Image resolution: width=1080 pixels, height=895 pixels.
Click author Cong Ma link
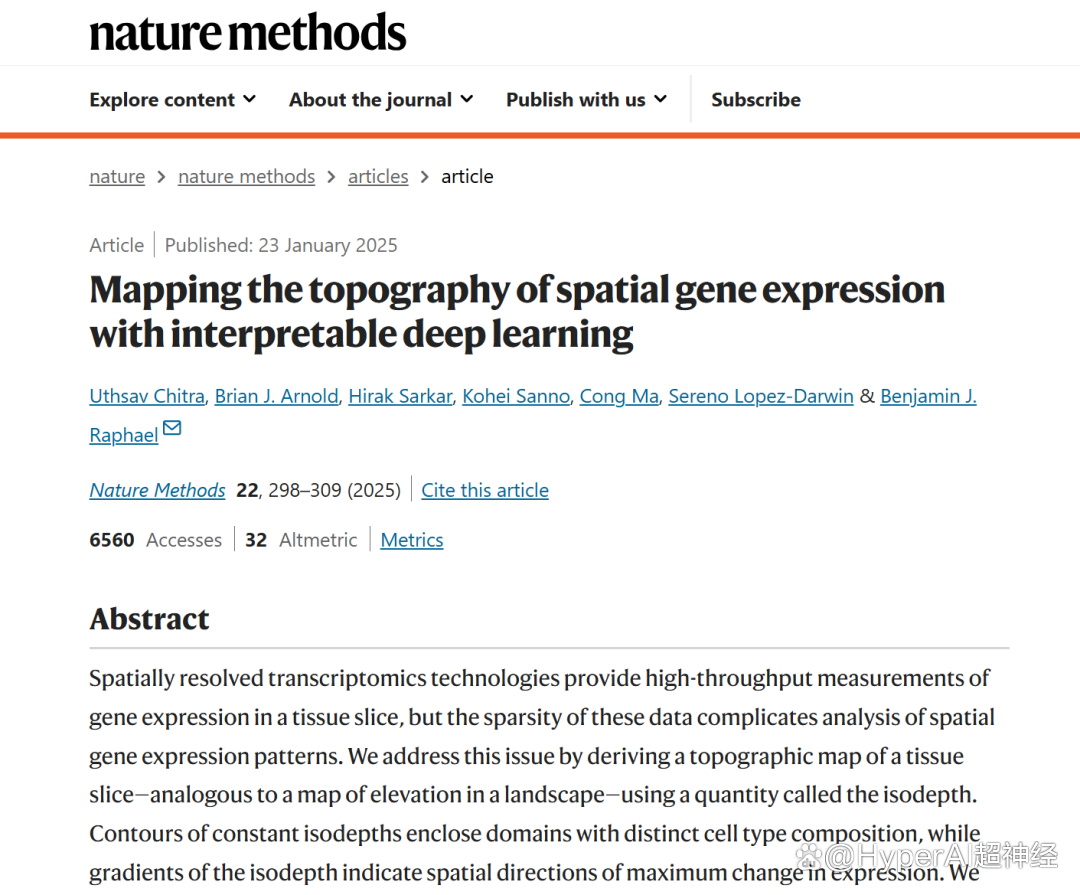619,396
